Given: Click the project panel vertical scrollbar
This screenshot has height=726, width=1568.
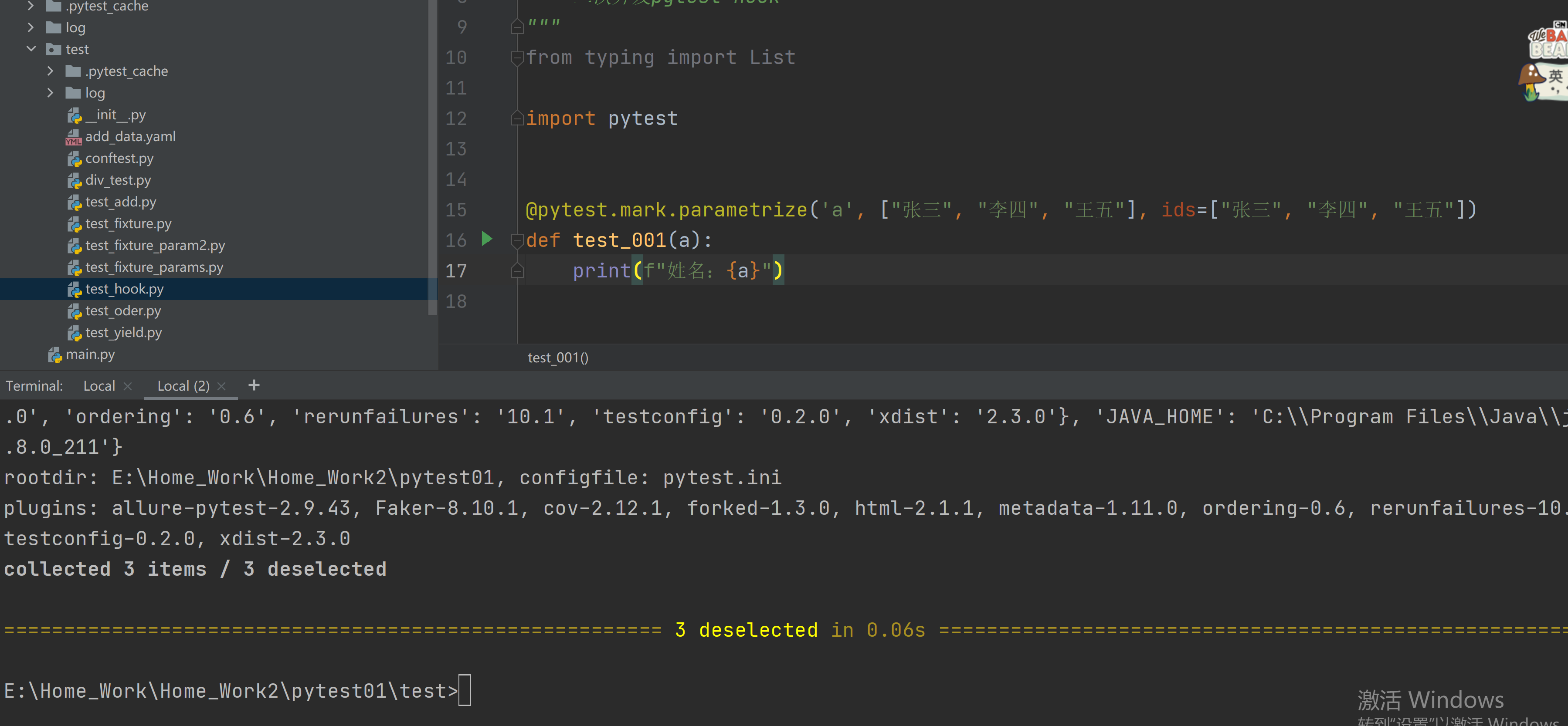Looking at the screenshot, I should click(x=432, y=158).
